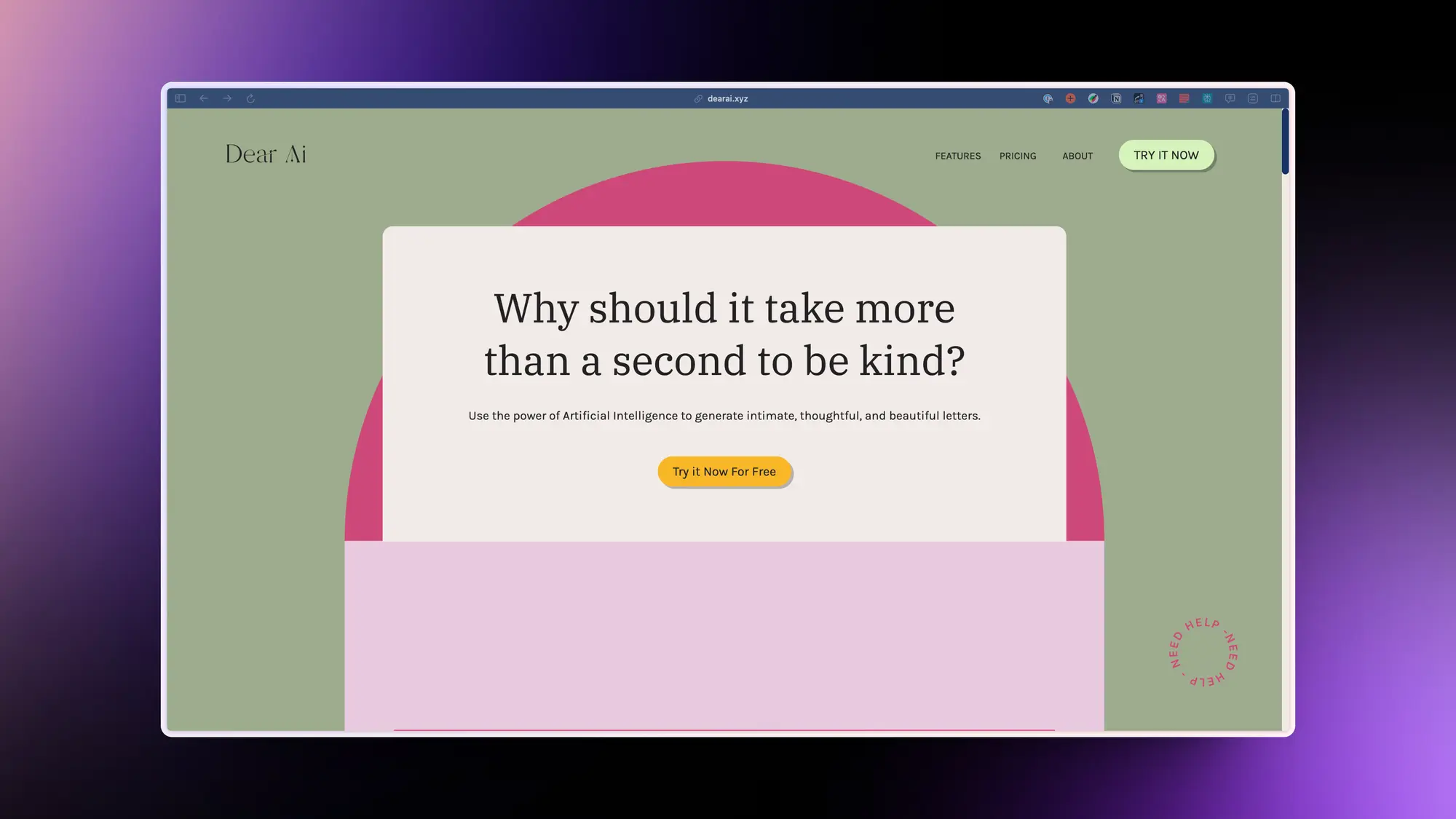The image size is (1456, 819).
Task: Click the dearai.xyz address bar
Action: coord(721,98)
